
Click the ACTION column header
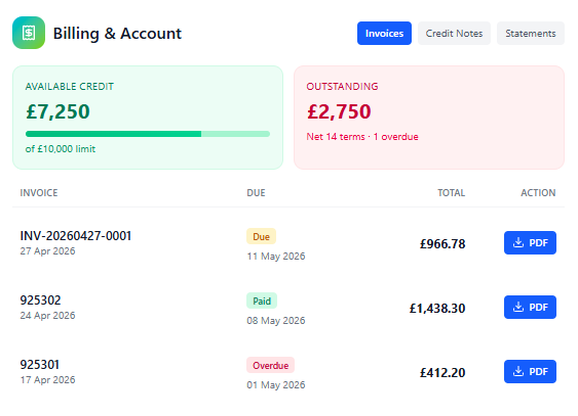(x=538, y=193)
